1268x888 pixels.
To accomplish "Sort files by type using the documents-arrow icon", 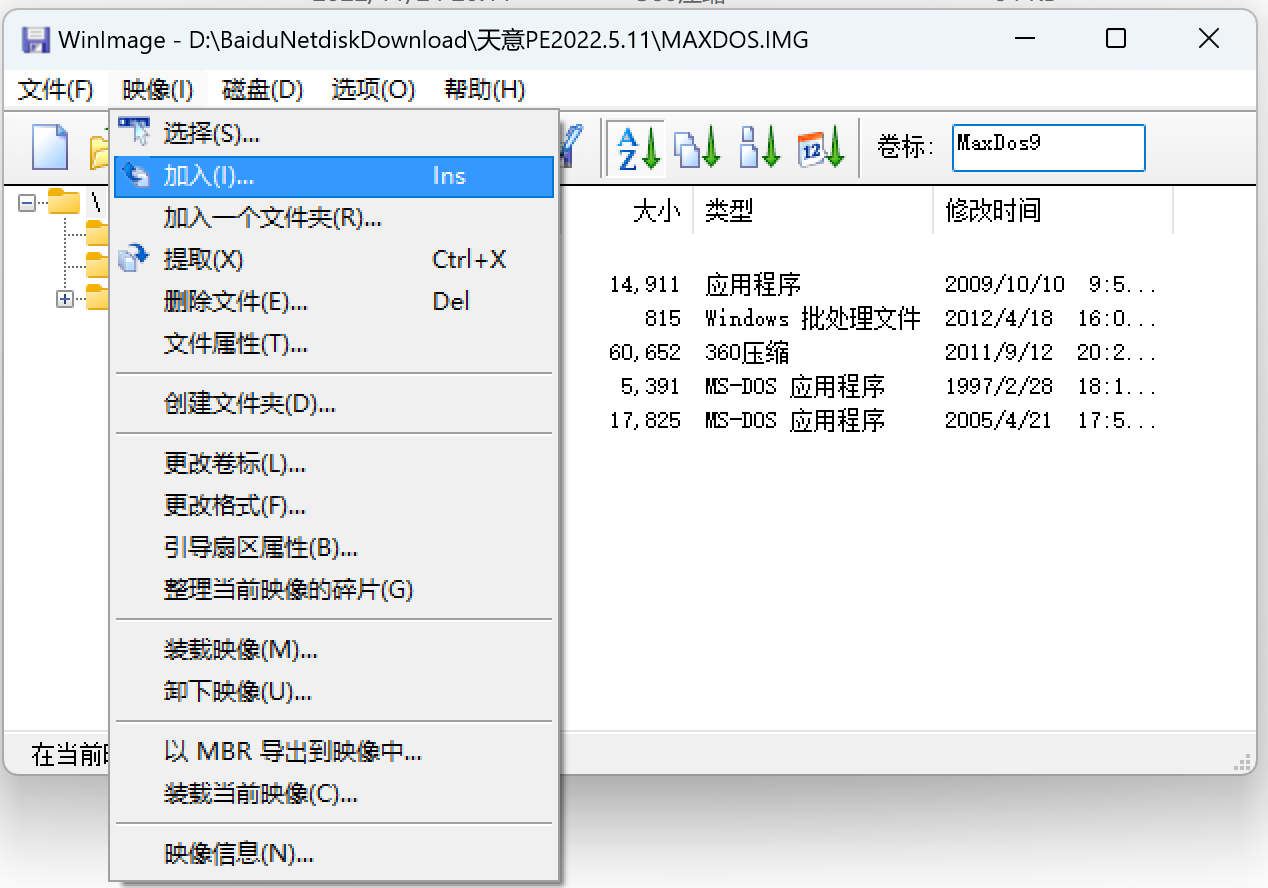I will coord(697,148).
